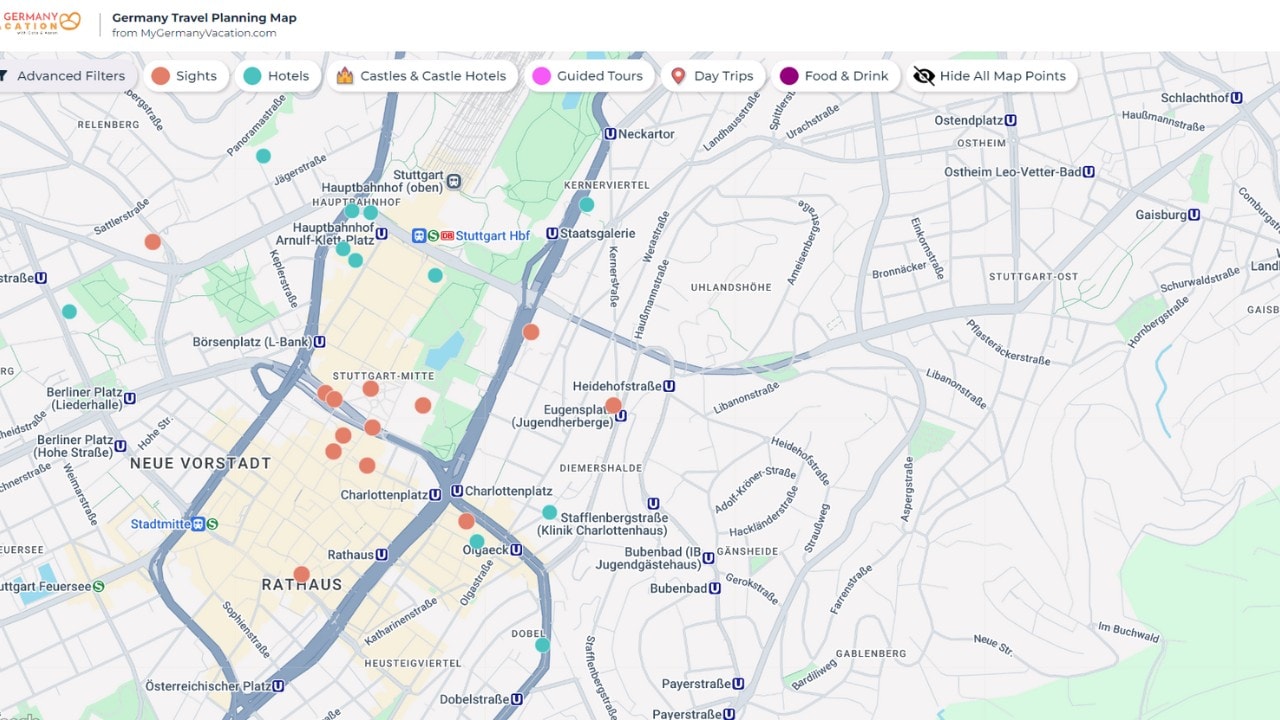This screenshot has height=720, width=1280.
Task: Select the Day Trips filter
Action: [x=711, y=76]
